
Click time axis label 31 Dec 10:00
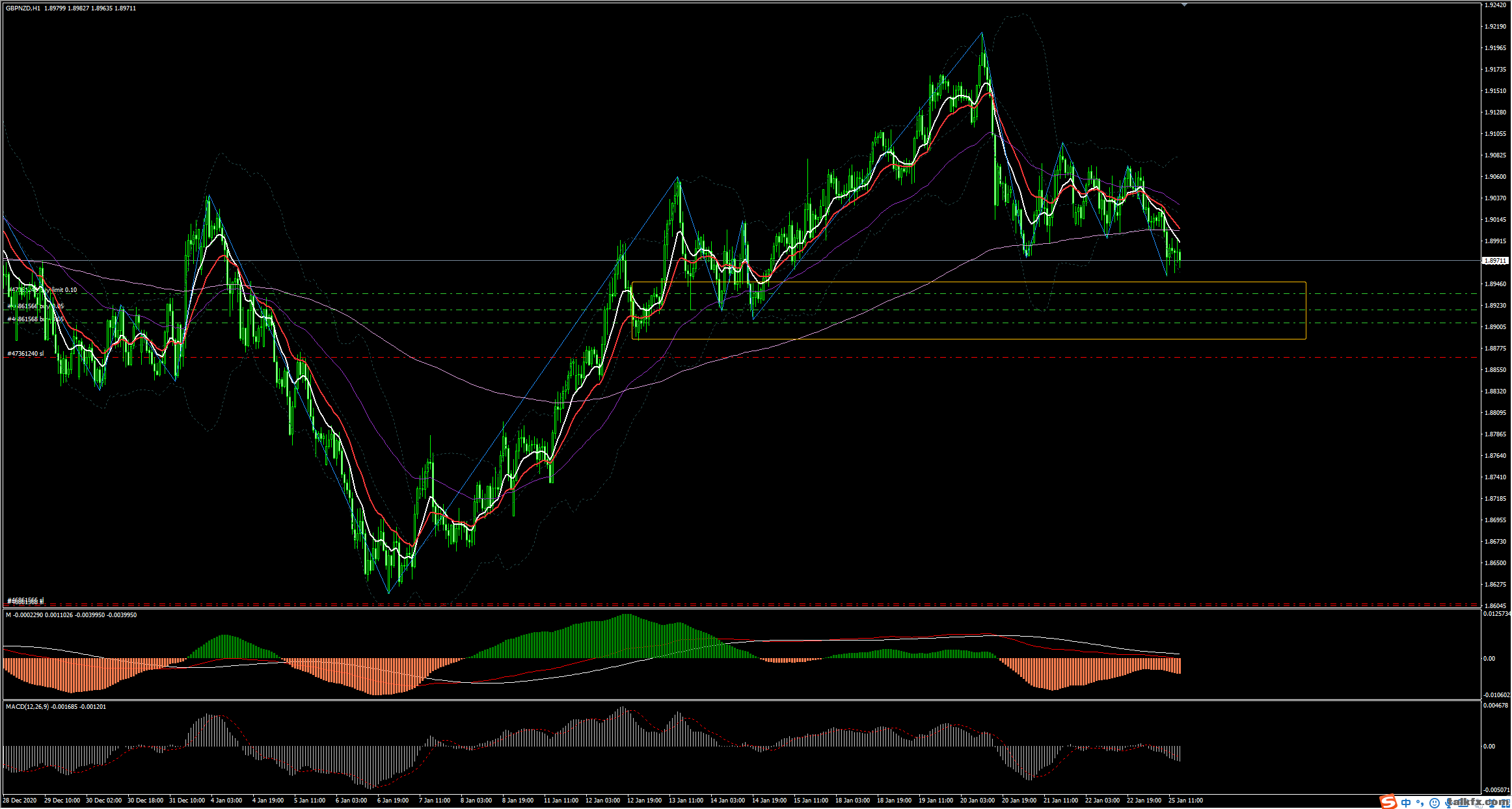187,801
